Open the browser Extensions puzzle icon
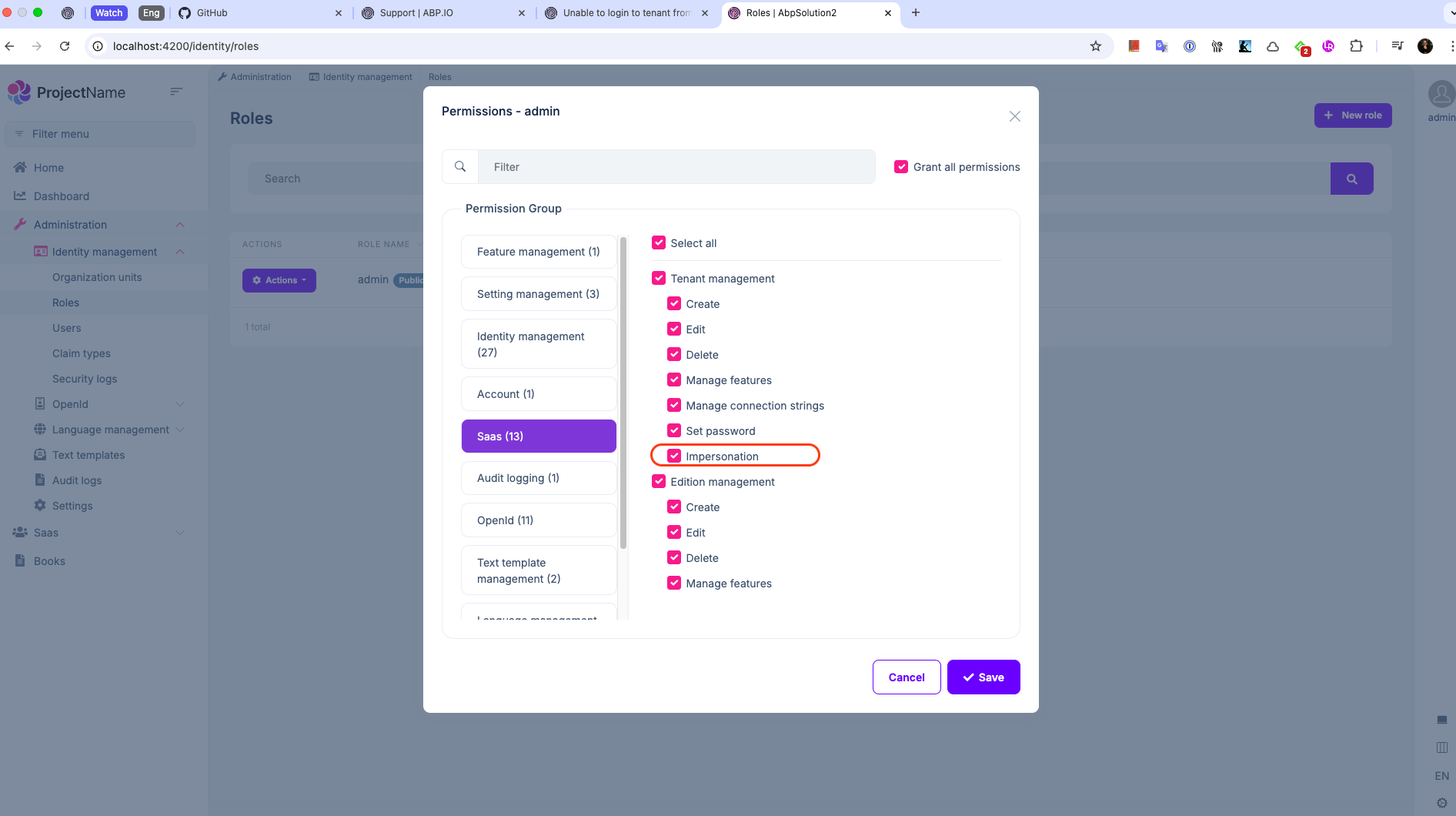The height and width of the screenshot is (816, 1456). pyautogui.click(x=1356, y=46)
